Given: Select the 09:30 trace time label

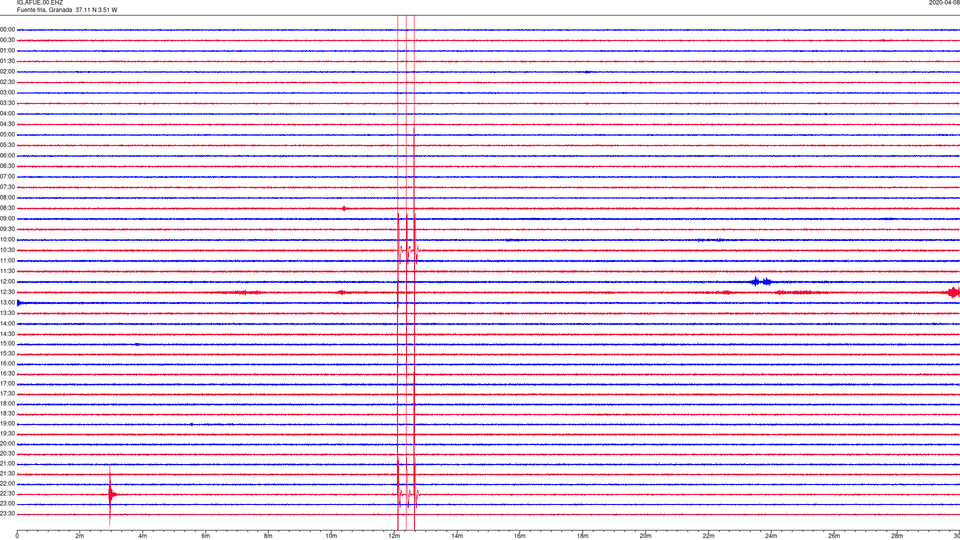Looking at the screenshot, I should (7, 230).
